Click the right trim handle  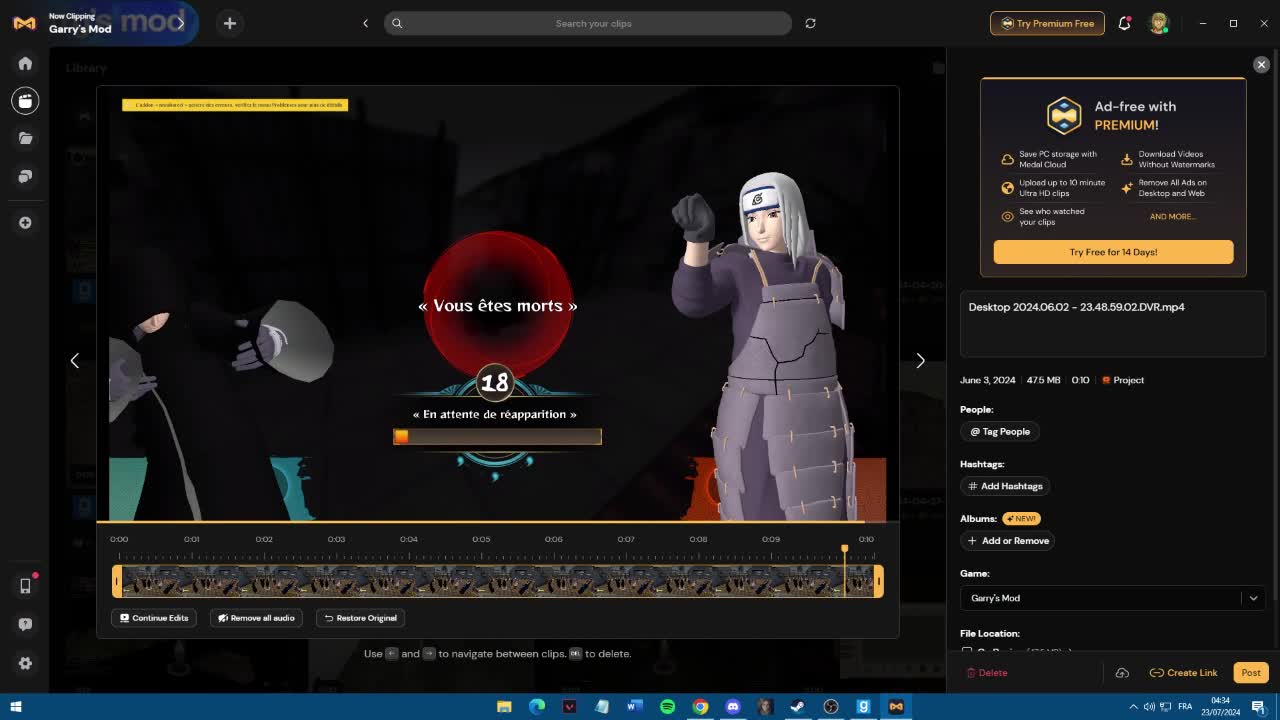pos(879,581)
